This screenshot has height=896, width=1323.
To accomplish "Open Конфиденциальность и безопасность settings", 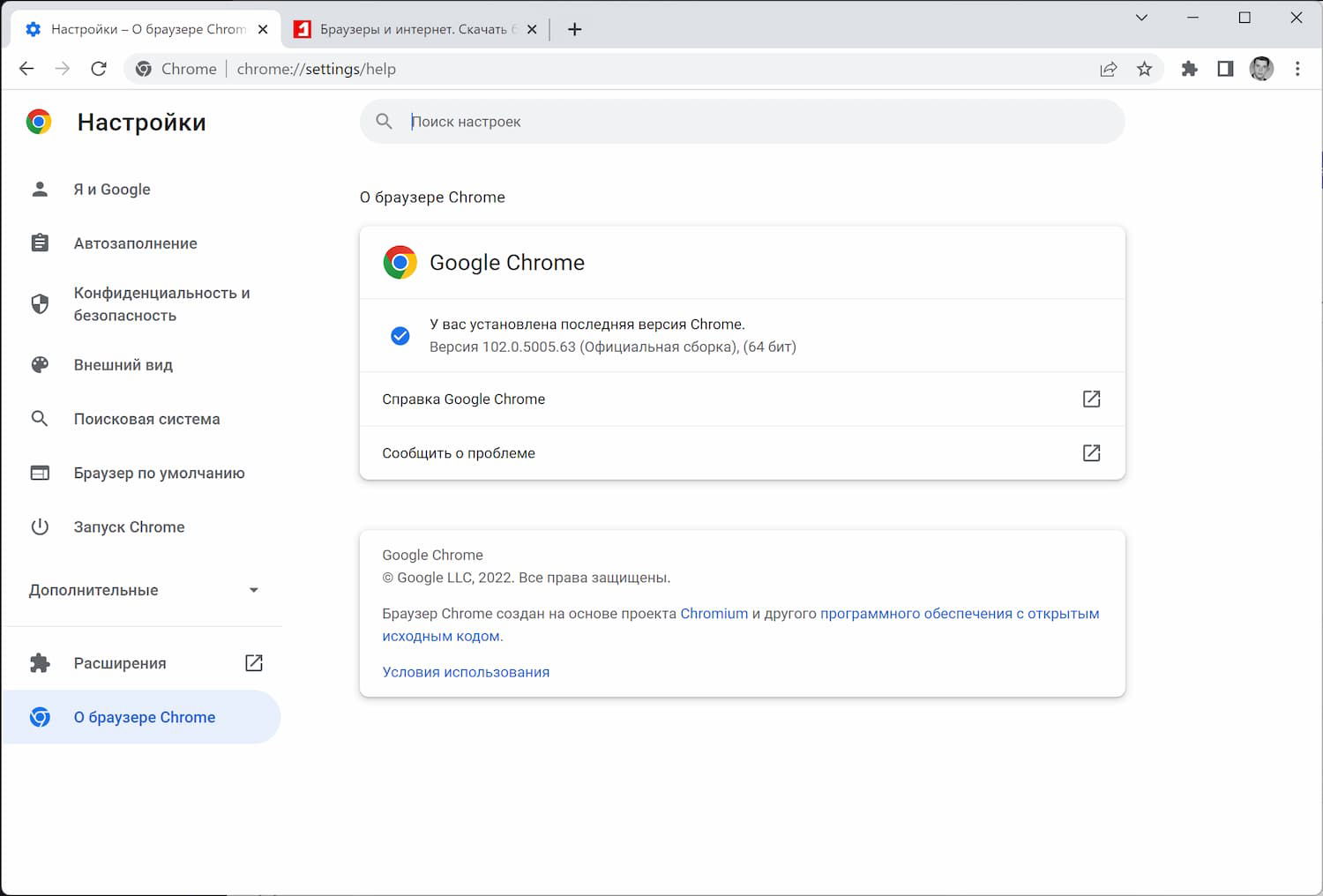I will [161, 304].
